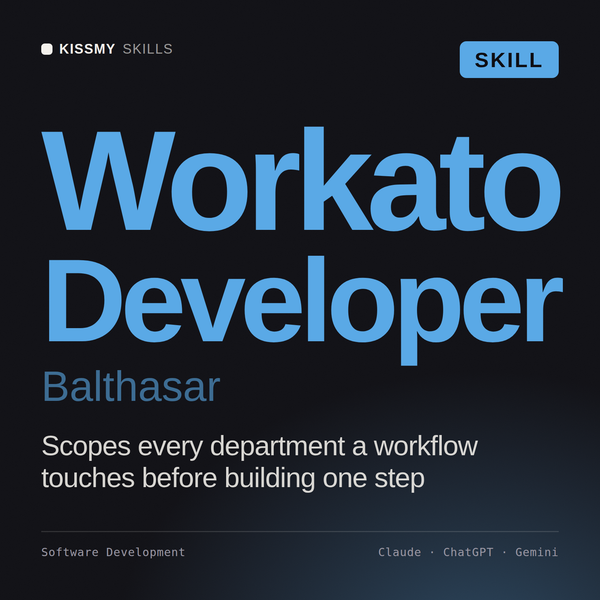Click the Software Development category label
600x600 pixels.
tap(113, 552)
